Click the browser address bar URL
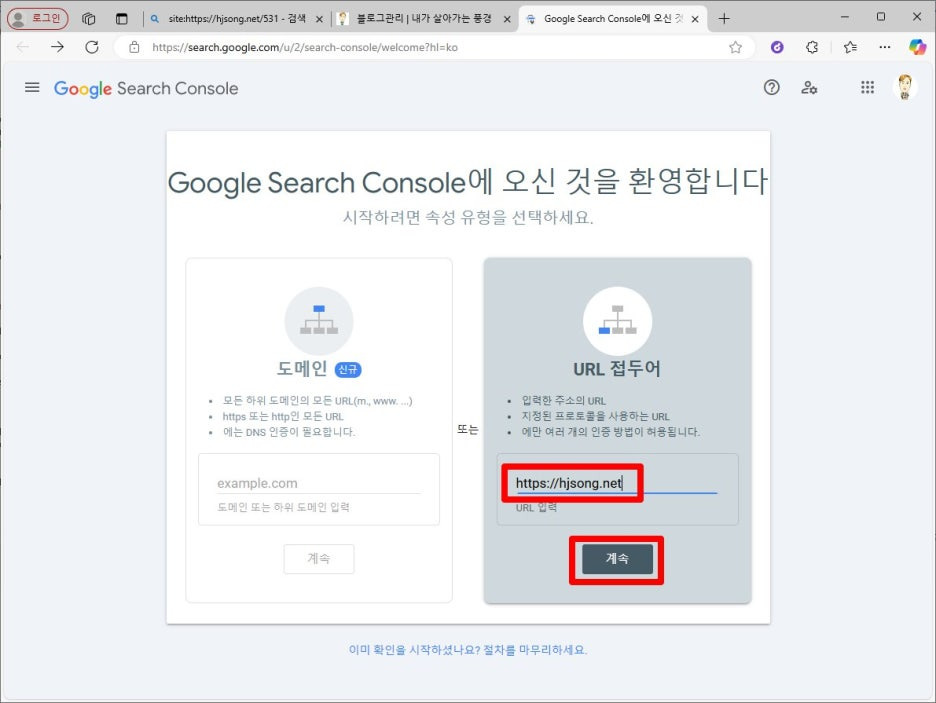 pos(304,47)
